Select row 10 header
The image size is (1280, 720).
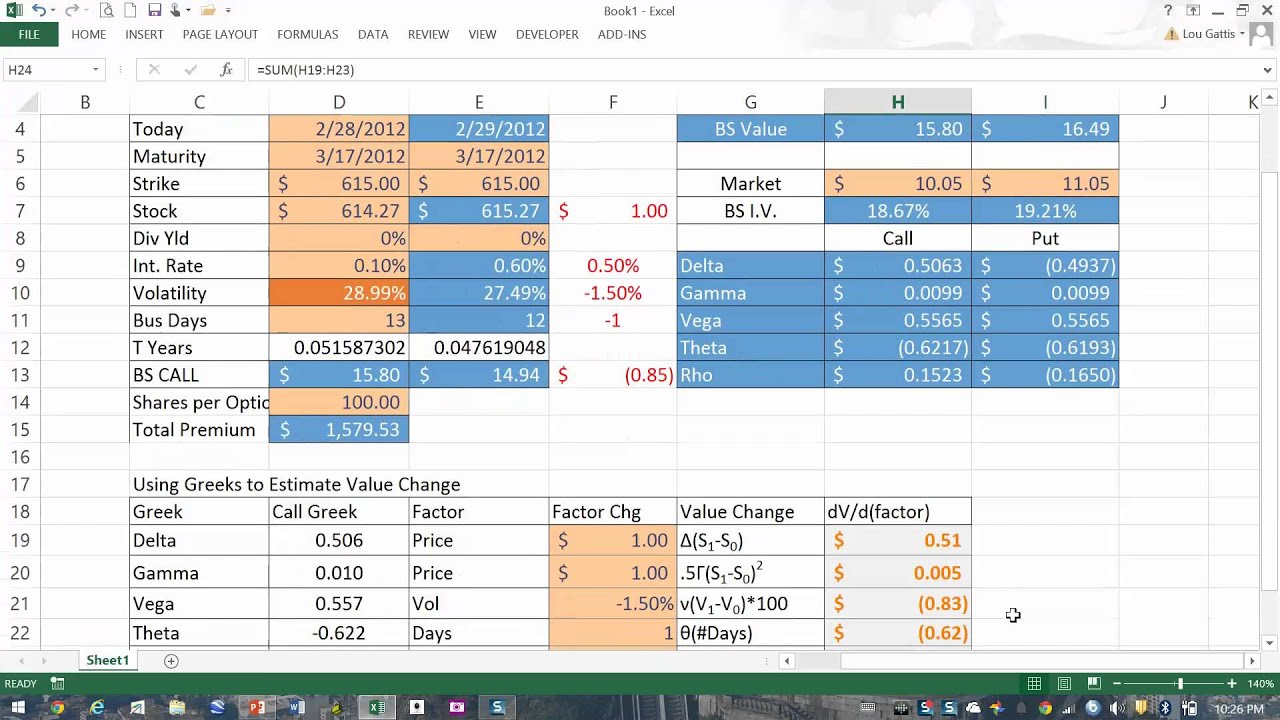point(21,293)
